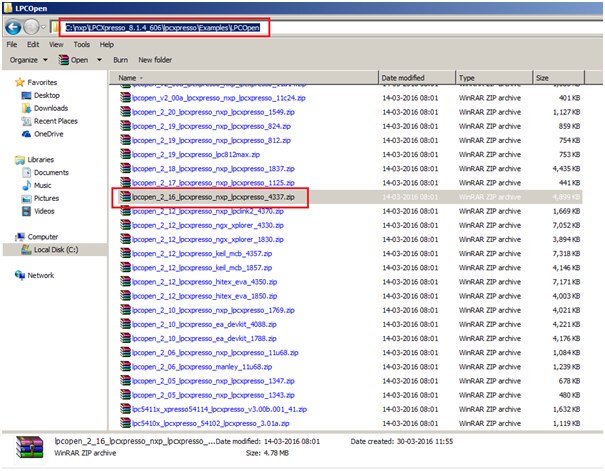Click archive icon of lpcxpresso_1549.zip
Screen dimensions: 605x471
(x=125, y=112)
